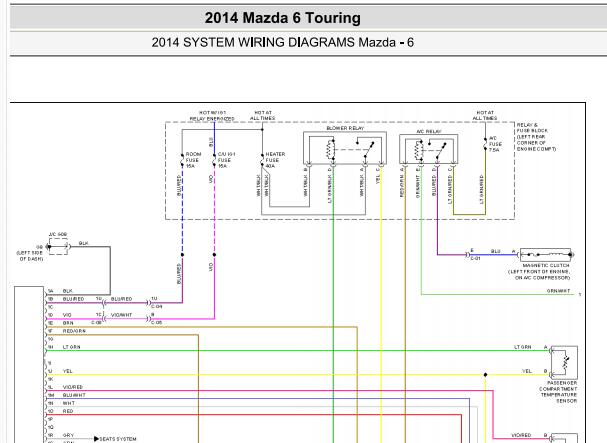Click "RELAY & FUSE BLOCK" location note
The width and height of the screenshot is (607, 443).
point(536,137)
